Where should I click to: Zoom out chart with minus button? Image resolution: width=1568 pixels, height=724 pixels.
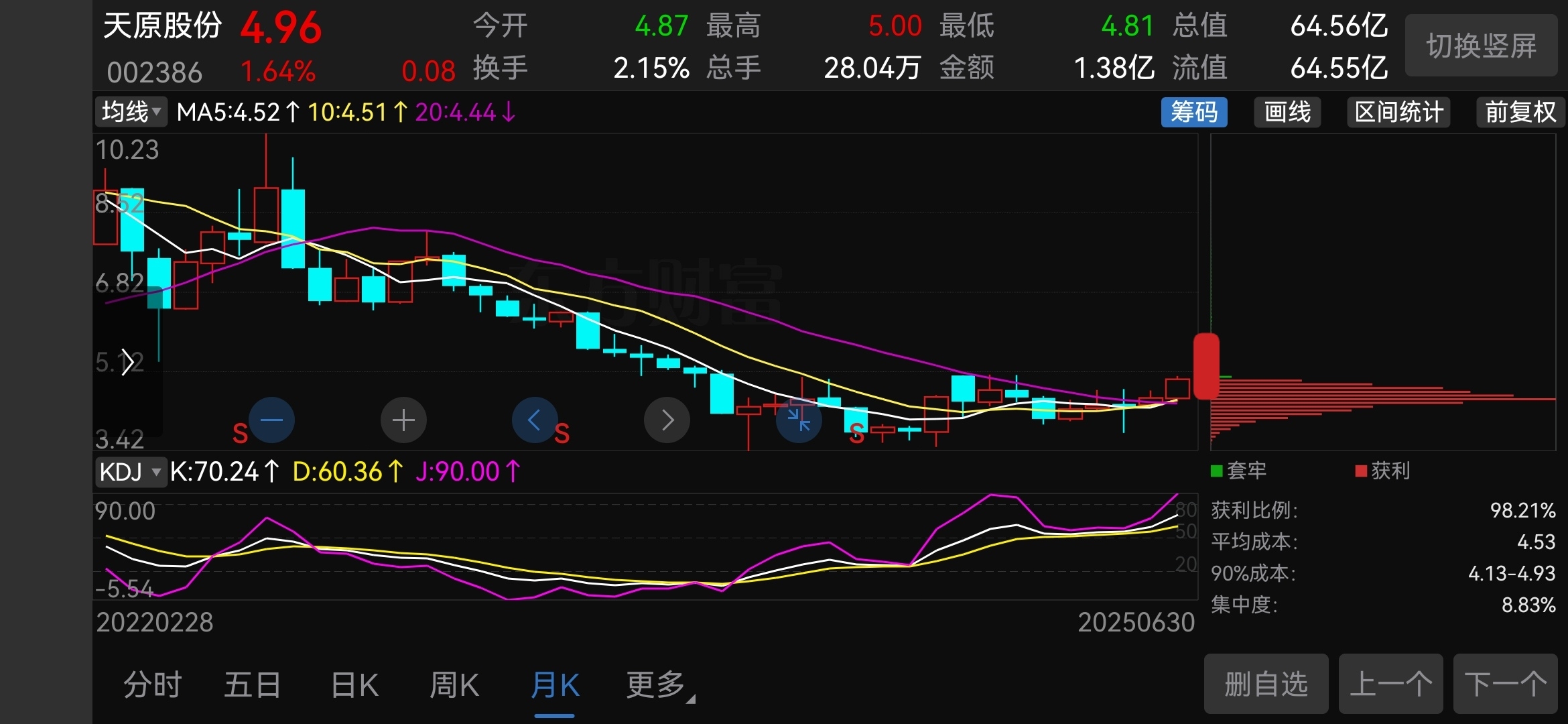[271, 420]
